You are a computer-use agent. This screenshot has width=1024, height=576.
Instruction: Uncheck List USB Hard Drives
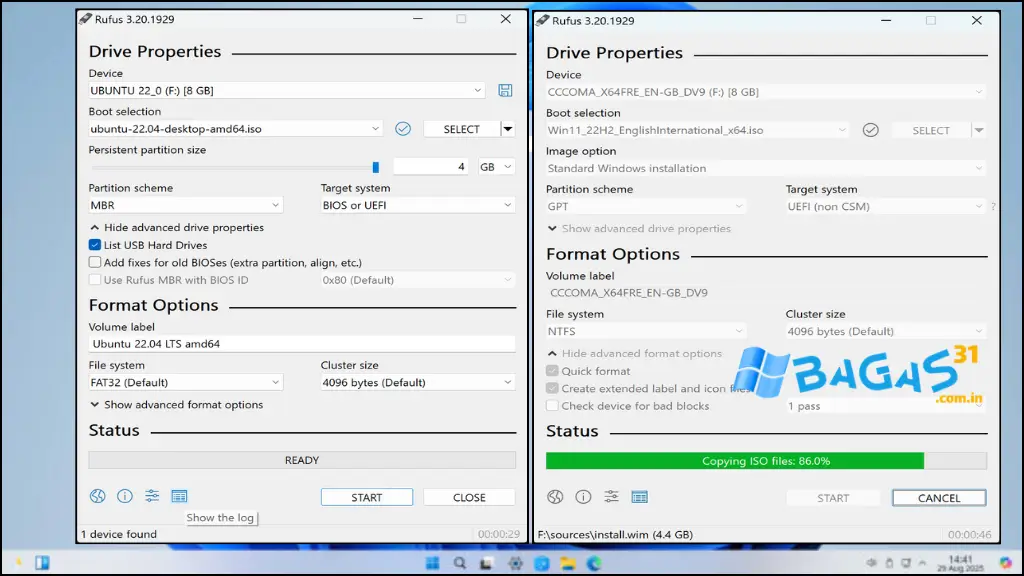(95, 245)
